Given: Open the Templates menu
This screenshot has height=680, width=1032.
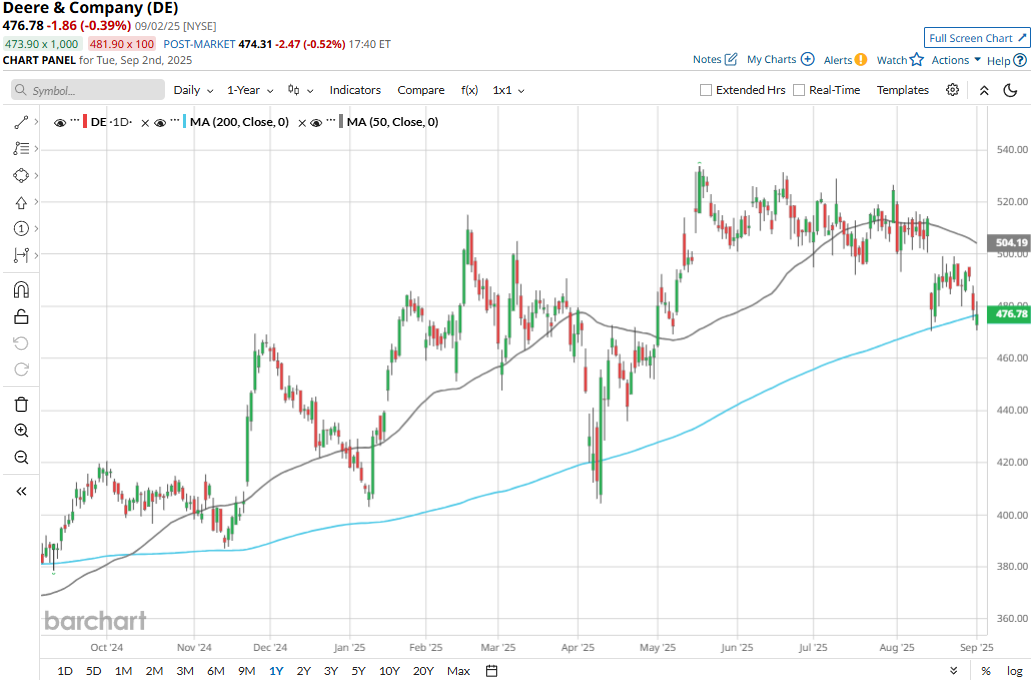Looking at the screenshot, I should point(903,90).
